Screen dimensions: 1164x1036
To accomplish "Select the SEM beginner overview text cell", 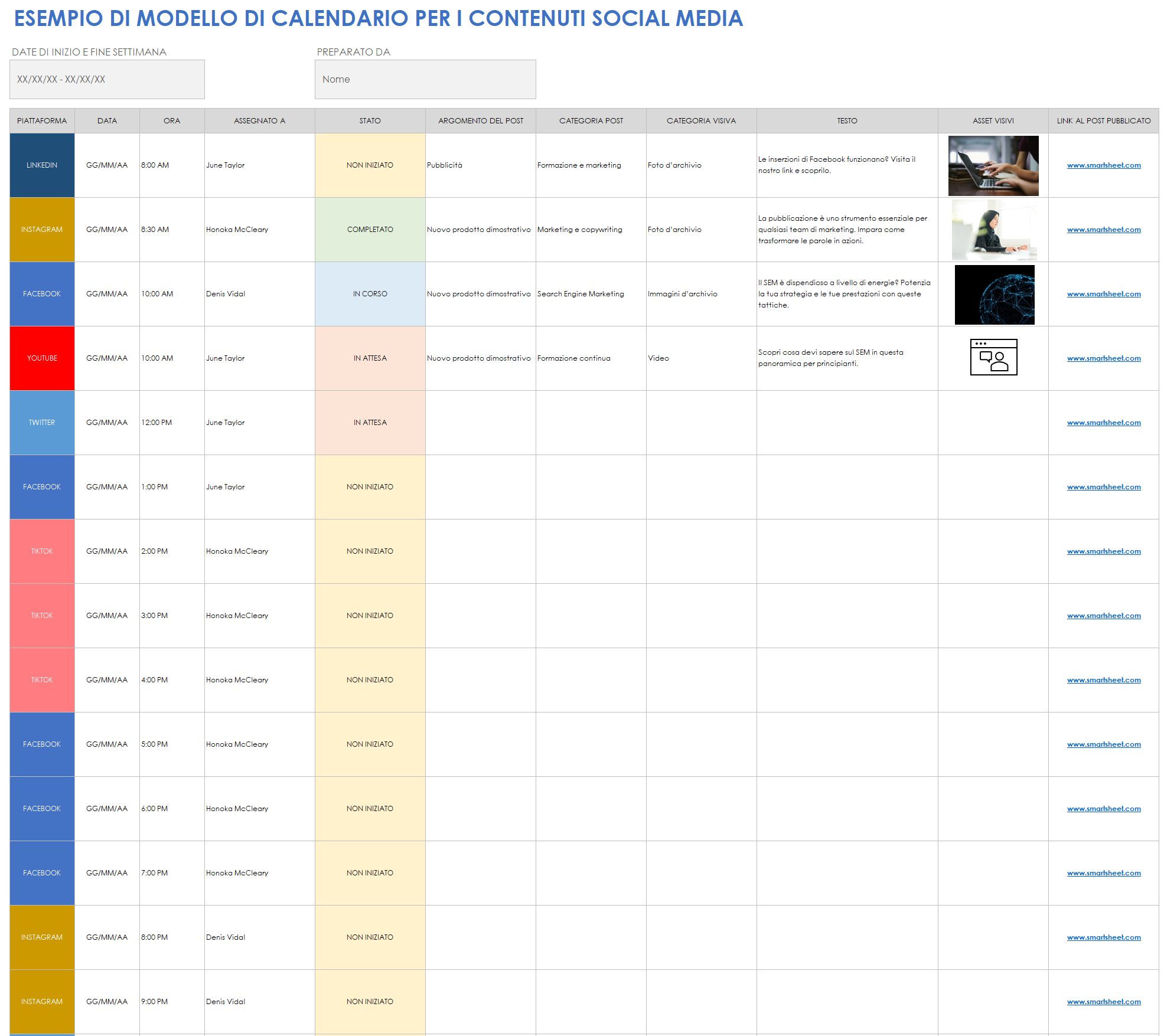I will coord(847,358).
